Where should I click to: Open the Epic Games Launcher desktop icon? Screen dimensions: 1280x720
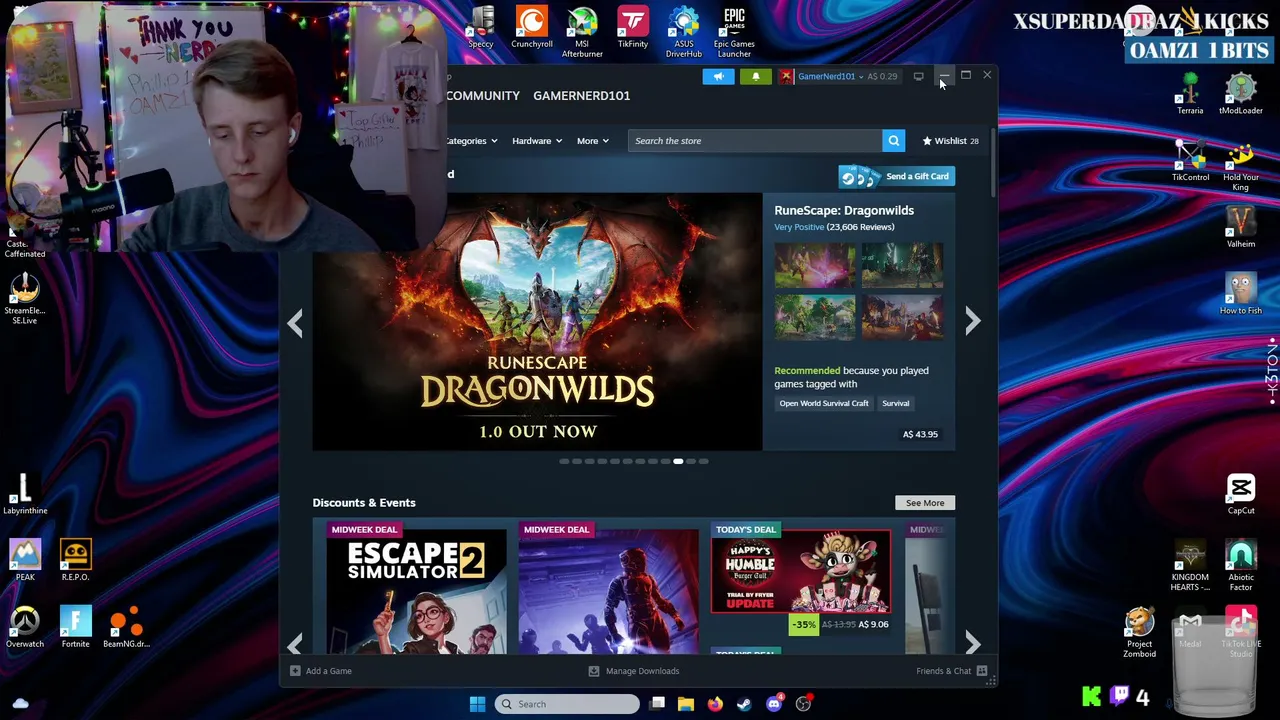(x=734, y=32)
